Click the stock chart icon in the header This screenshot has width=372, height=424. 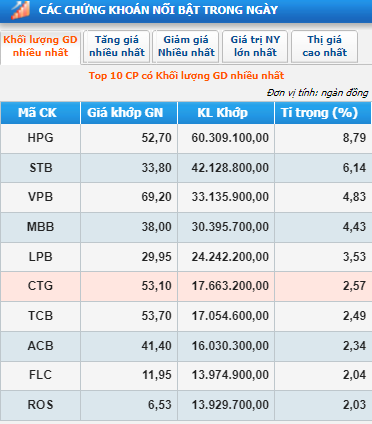[21, 10]
